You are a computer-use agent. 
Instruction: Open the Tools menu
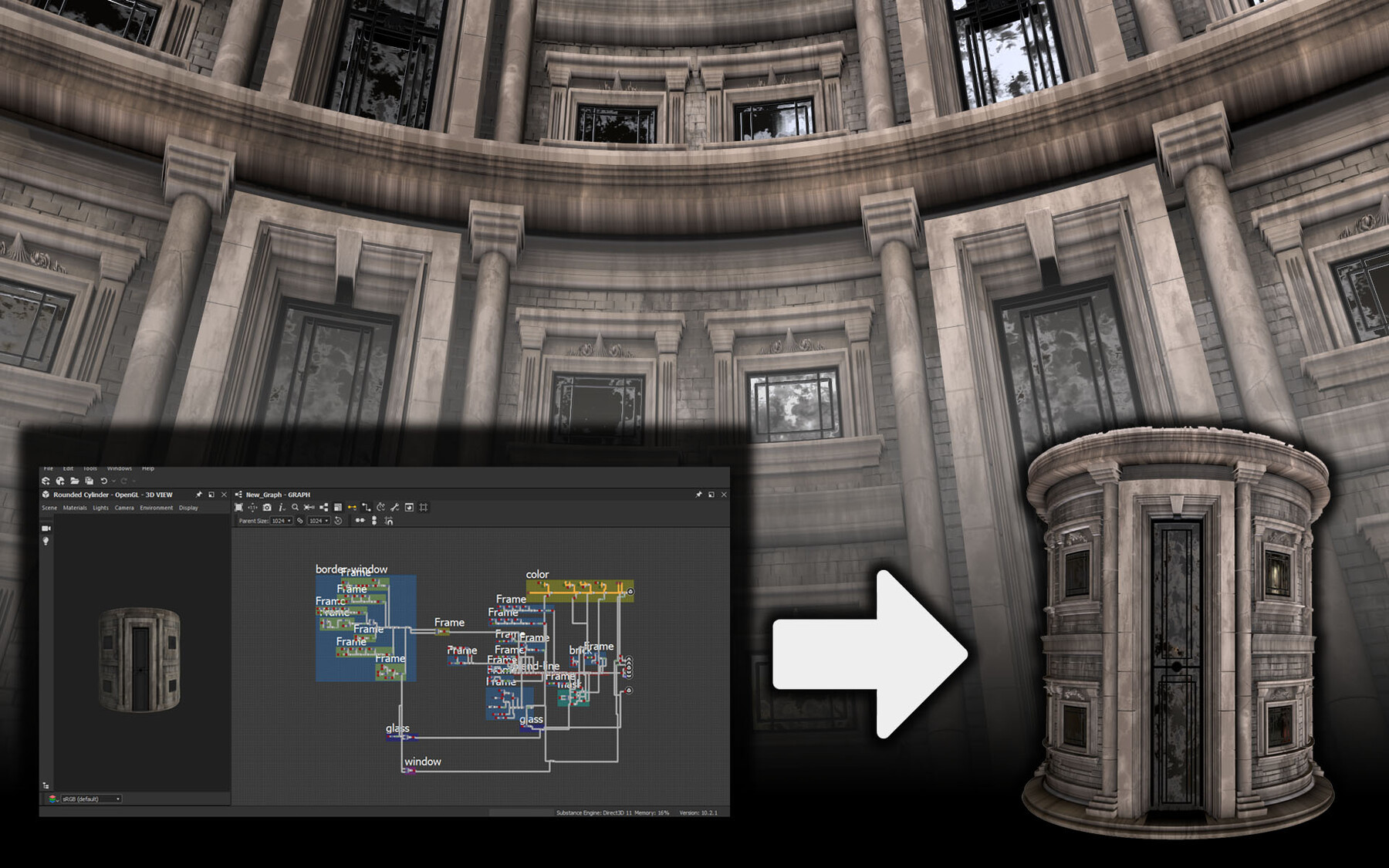(x=90, y=468)
